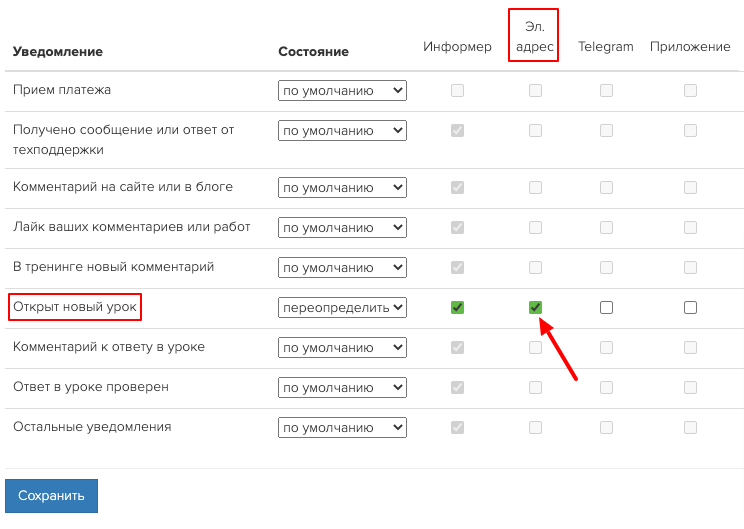Open dropdown for Комментарий на сайте или в блоге
The image size is (744, 529).
coord(343,187)
